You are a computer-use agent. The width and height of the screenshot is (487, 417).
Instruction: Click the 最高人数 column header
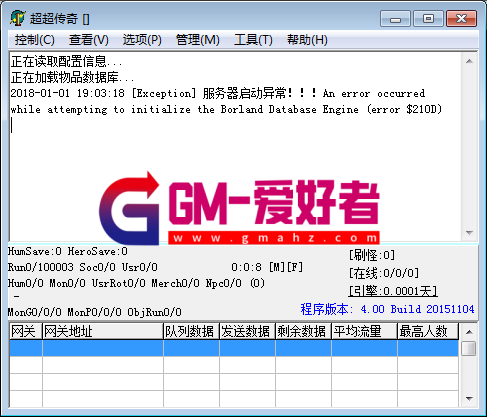pyautogui.click(x=428, y=331)
